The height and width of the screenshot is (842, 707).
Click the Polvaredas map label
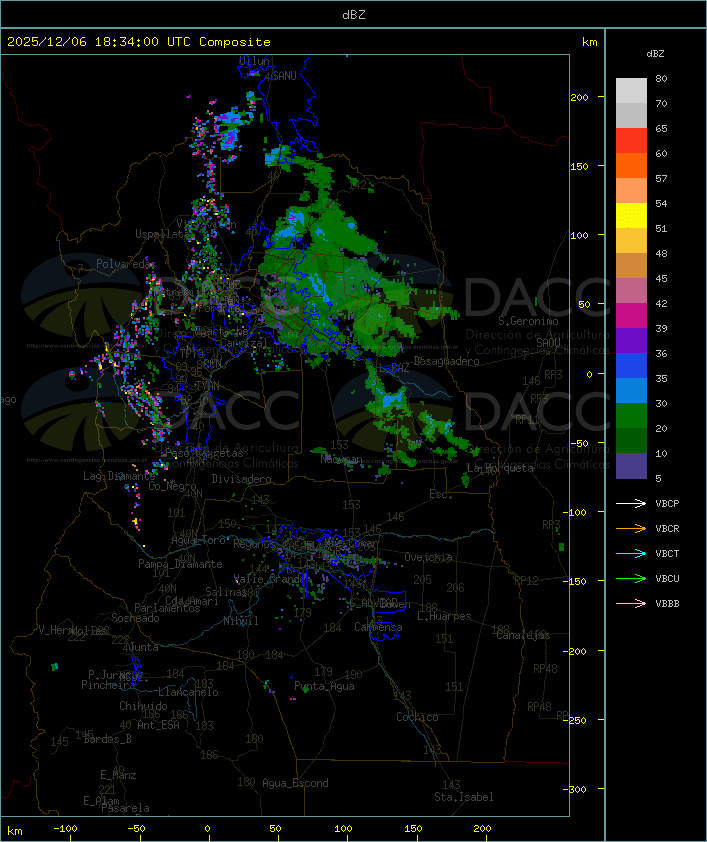[x=126, y=264]
